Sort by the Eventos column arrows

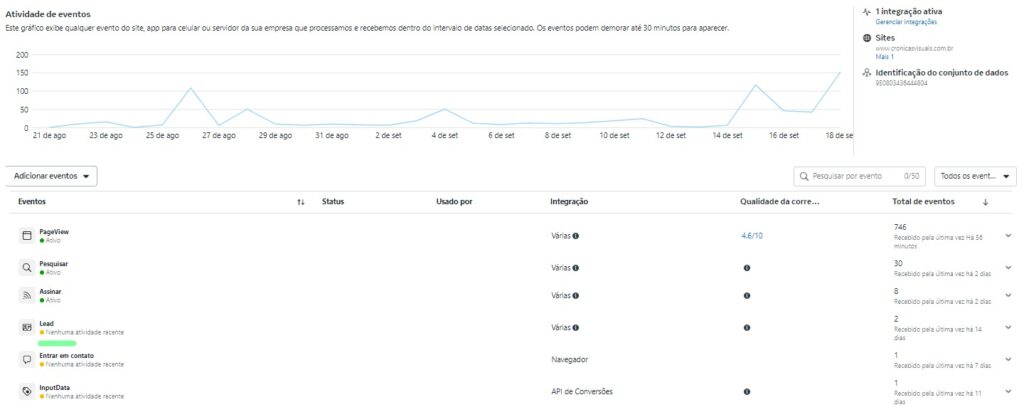(301, 202)
